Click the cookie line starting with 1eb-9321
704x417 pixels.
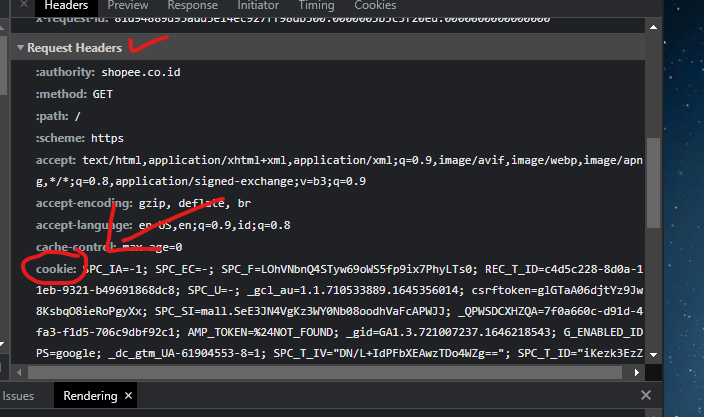point(339,290)
